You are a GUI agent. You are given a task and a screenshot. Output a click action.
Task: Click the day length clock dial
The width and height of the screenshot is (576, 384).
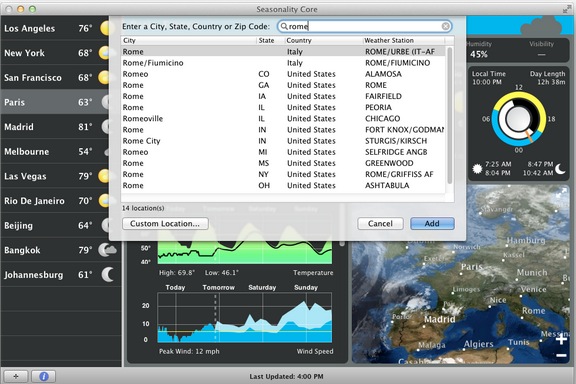[x=519, y=119]
